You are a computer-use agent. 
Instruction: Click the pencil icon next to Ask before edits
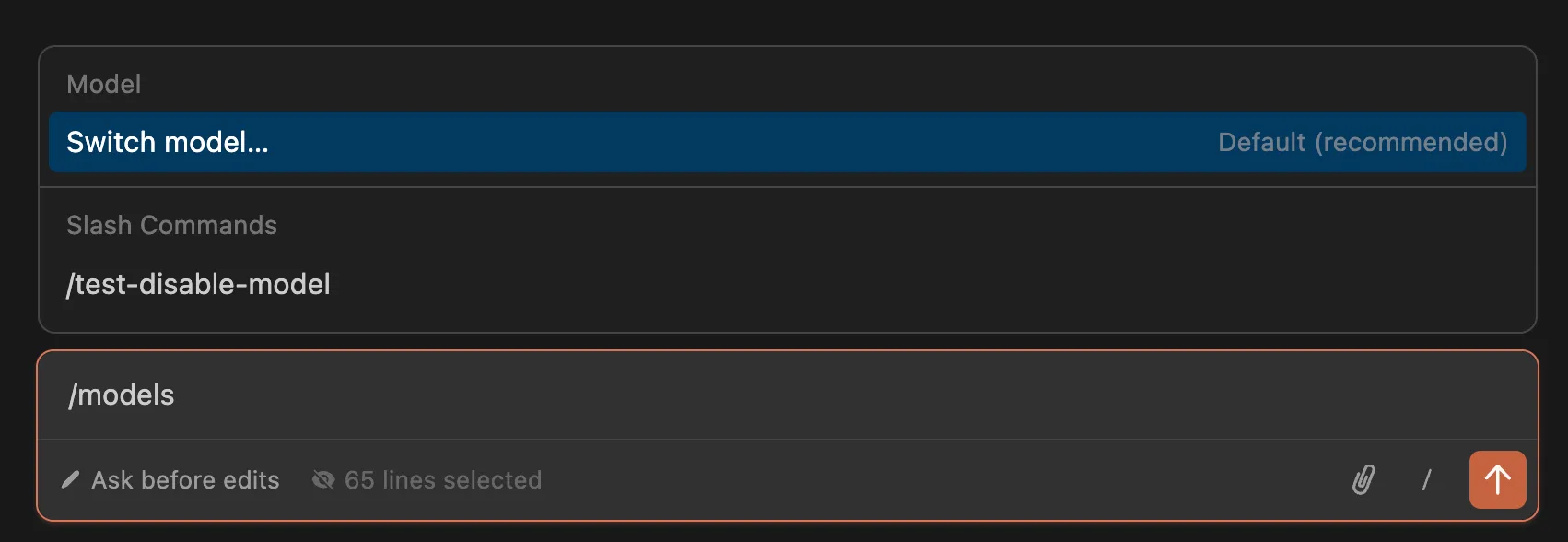pos(70,479)
